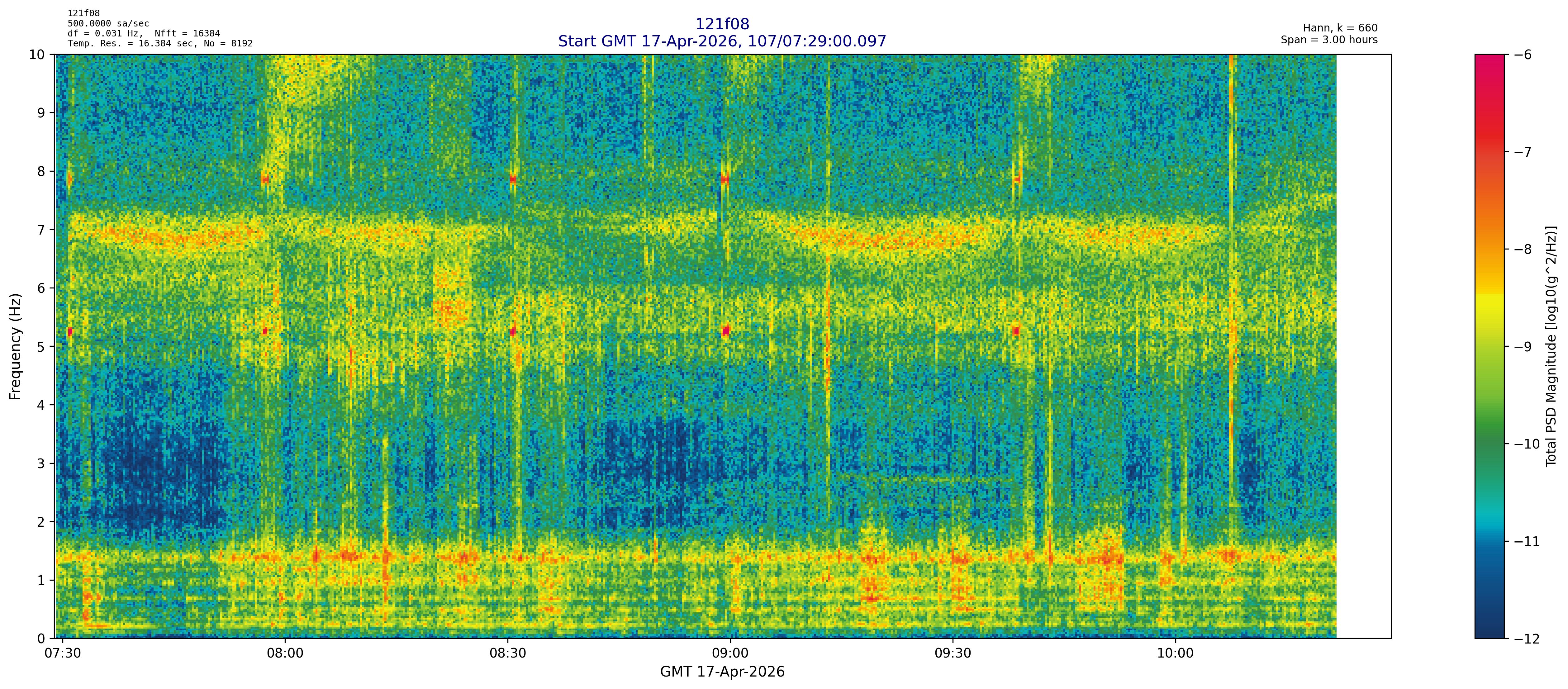Click the 10:00 time axis tick label
The width and height of the screenshot is (1568, 689).
coord(1175,654)
